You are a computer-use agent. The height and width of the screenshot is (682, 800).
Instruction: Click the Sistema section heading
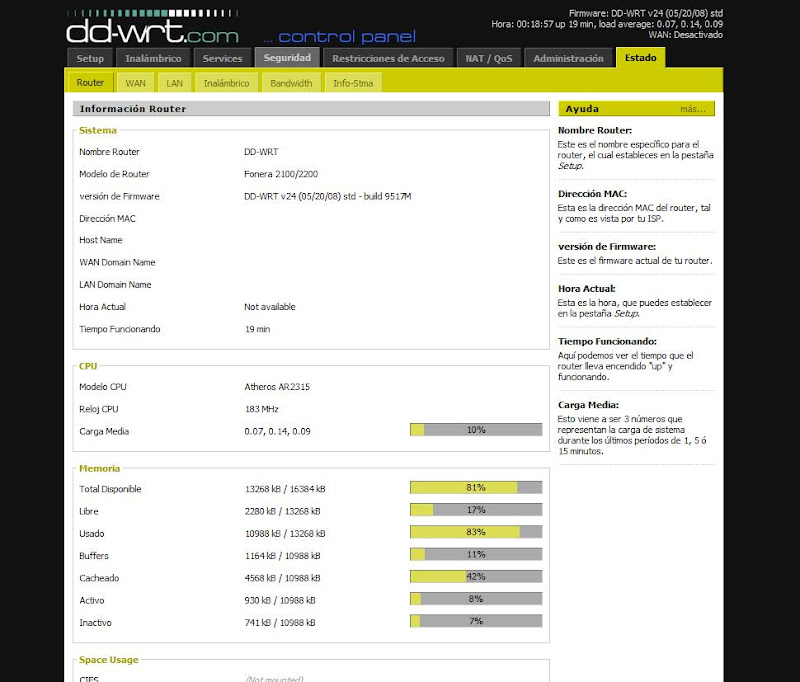pyautogui.click(x=98, y=130)
